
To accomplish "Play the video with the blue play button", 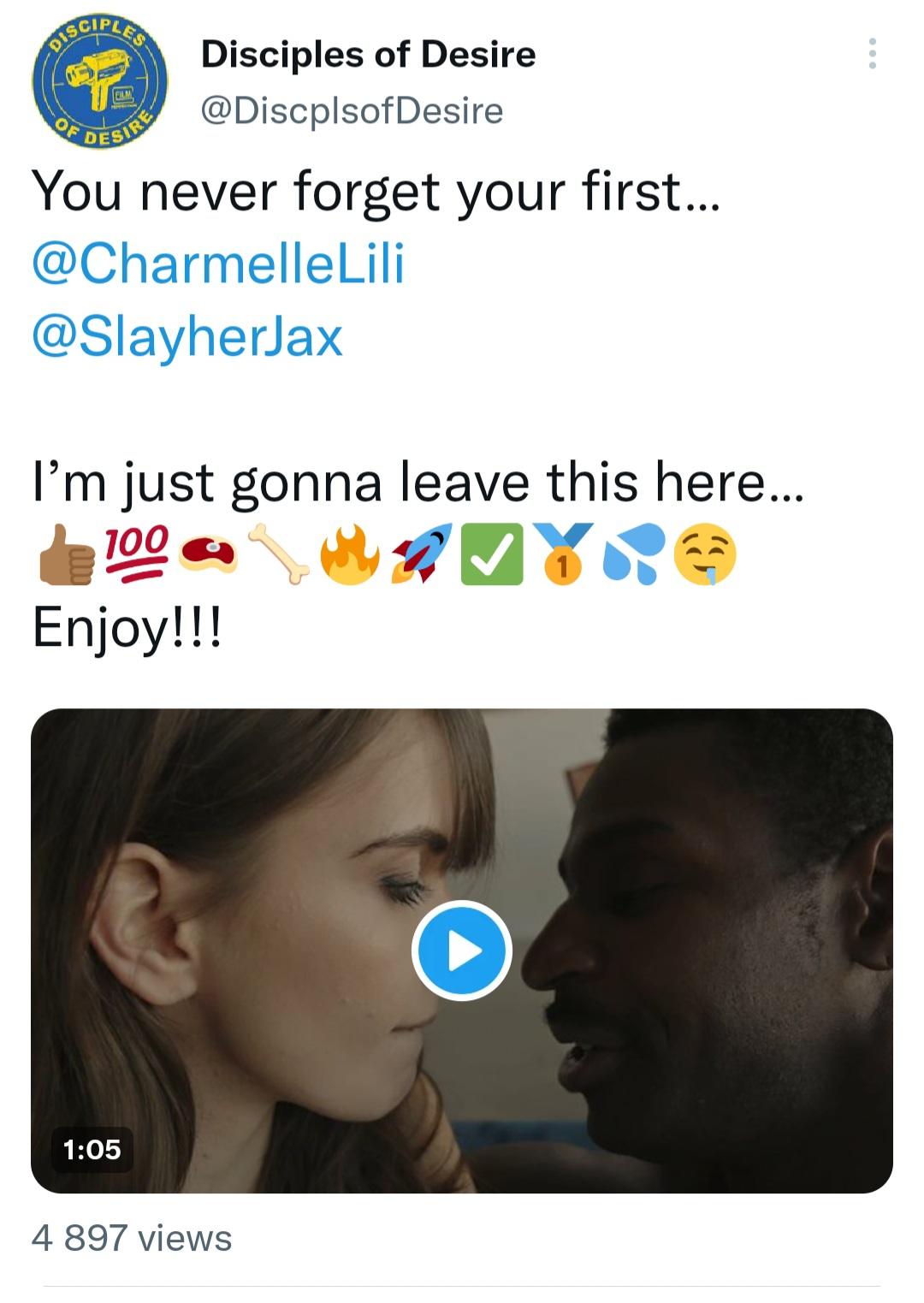I will tap(462, 951).
